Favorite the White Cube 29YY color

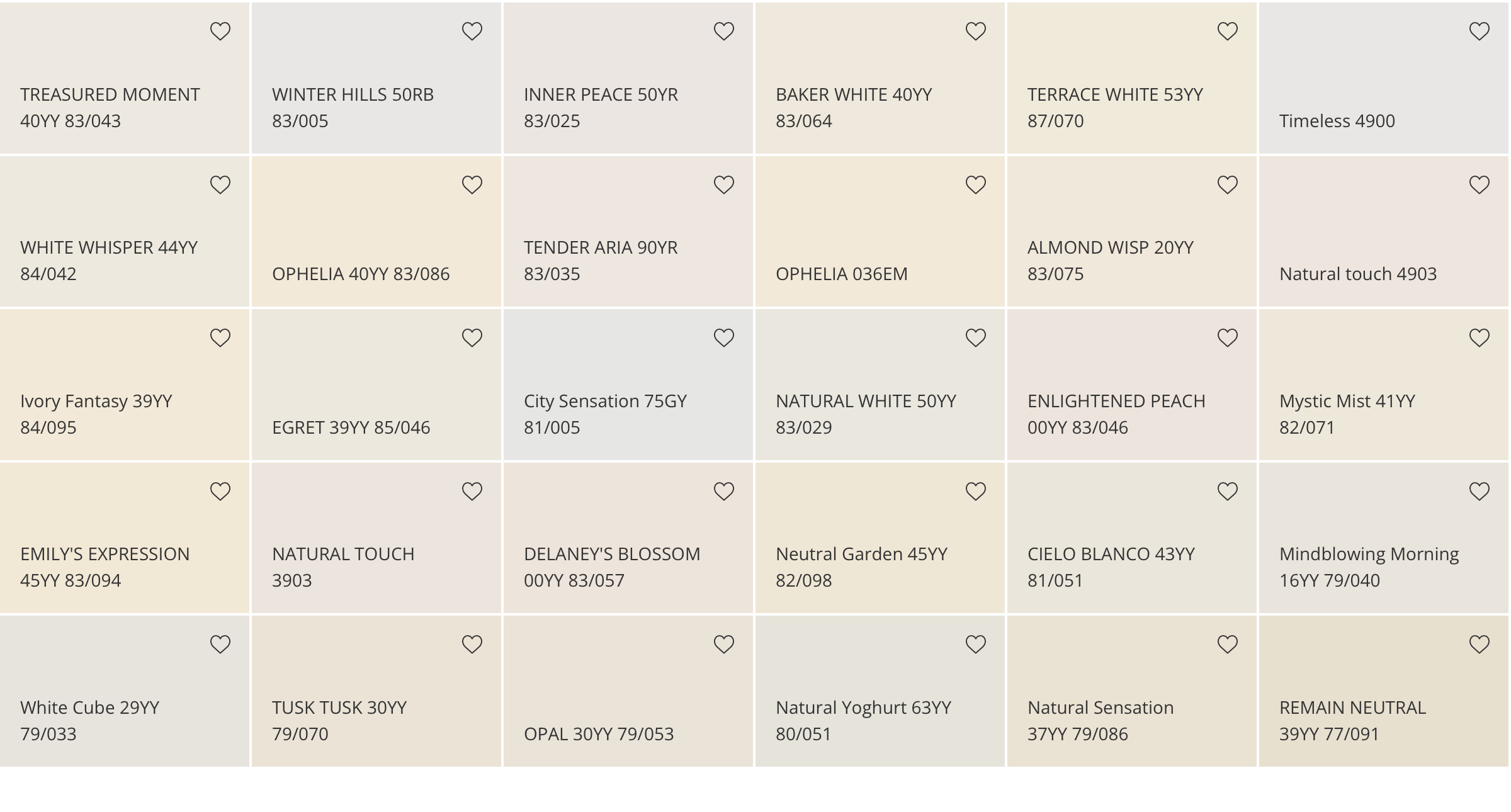click(220, 644)
